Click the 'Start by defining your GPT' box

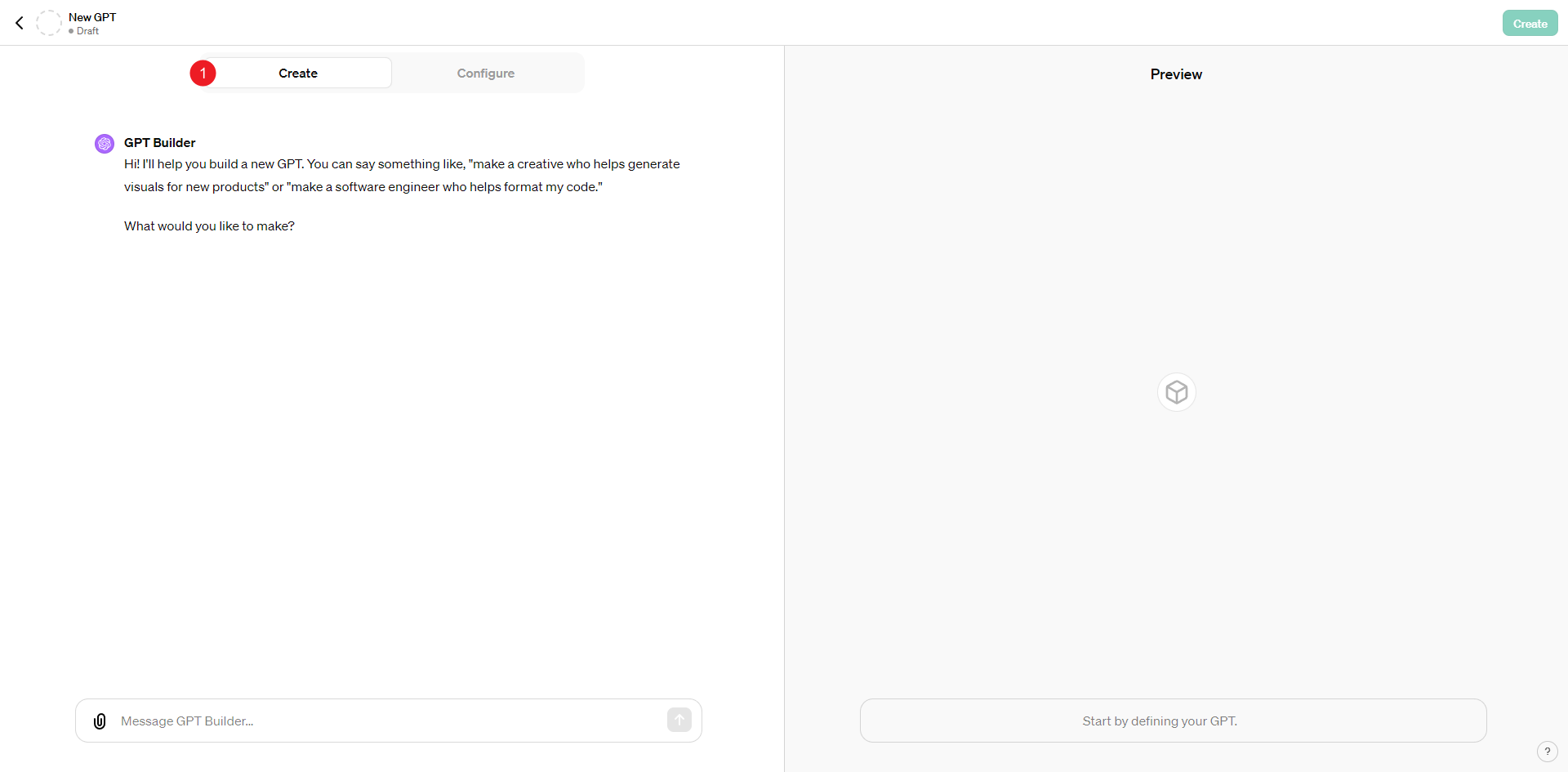pyautogui.click(x=1173, y=721)
